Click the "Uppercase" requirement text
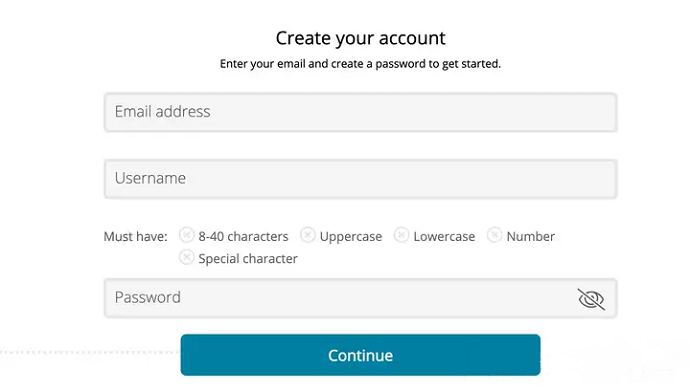Image resolution: width=690 pixels, height=391 pixels. click(x=351, y=237)
